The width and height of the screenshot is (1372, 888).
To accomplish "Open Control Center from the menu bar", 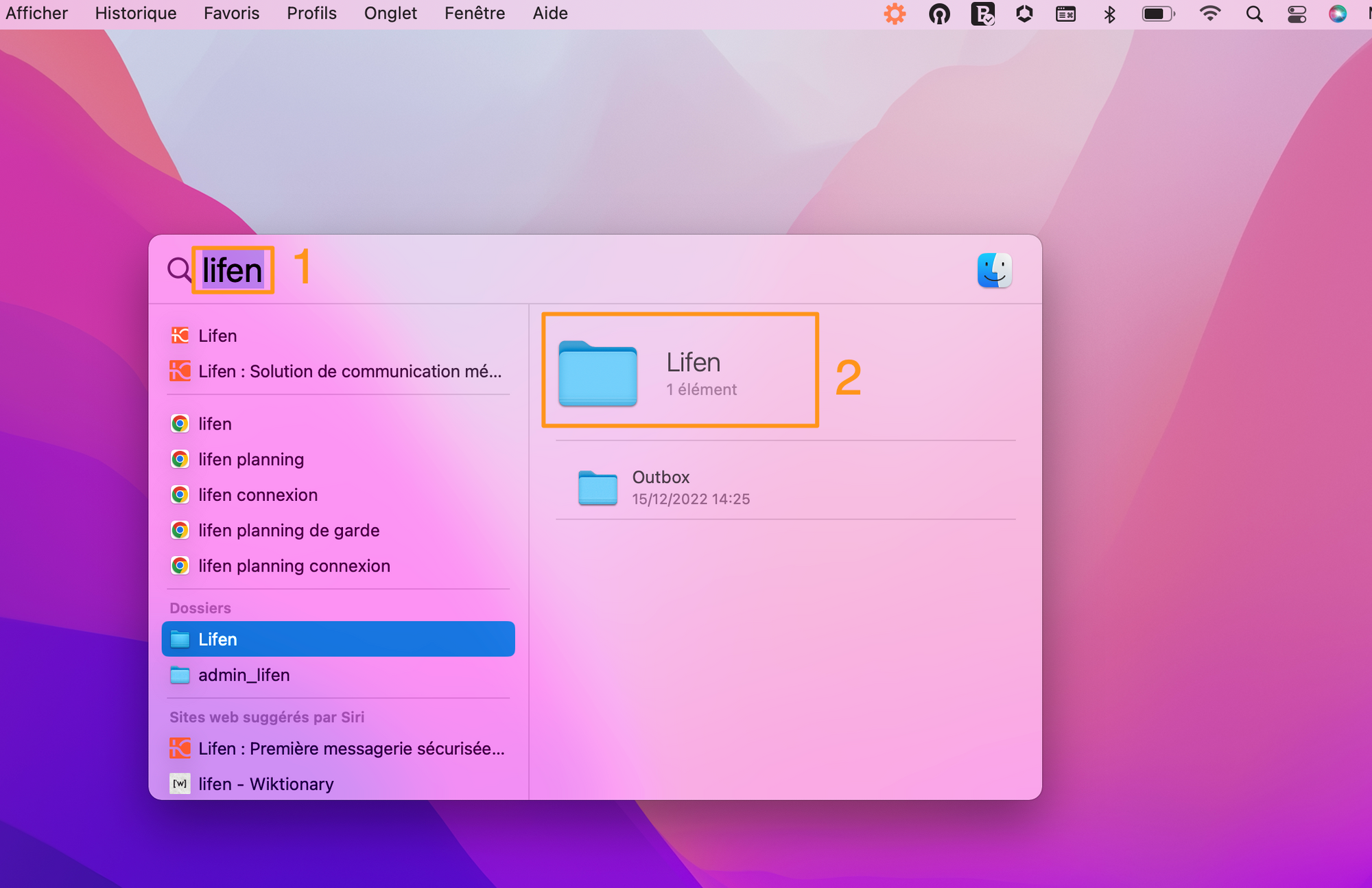I will [x=1296, y=14].
